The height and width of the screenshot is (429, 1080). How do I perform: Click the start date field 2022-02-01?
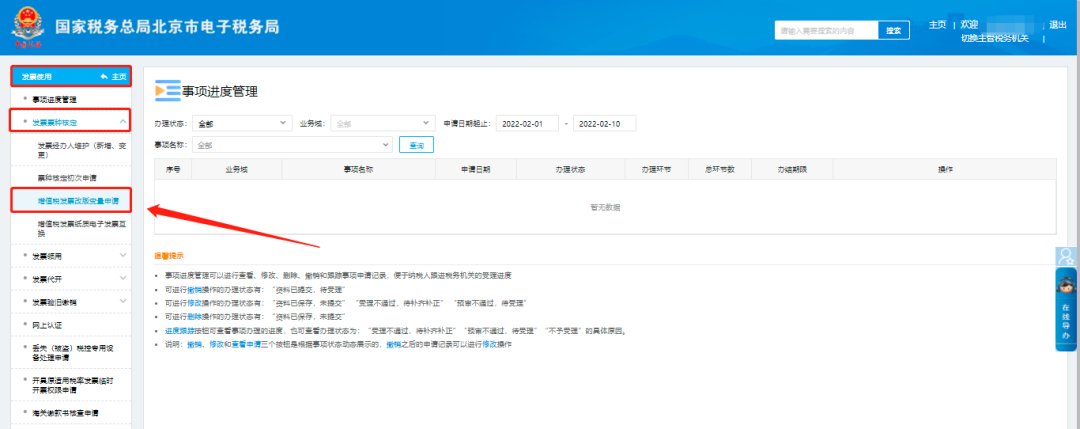[x=527, y=124]
